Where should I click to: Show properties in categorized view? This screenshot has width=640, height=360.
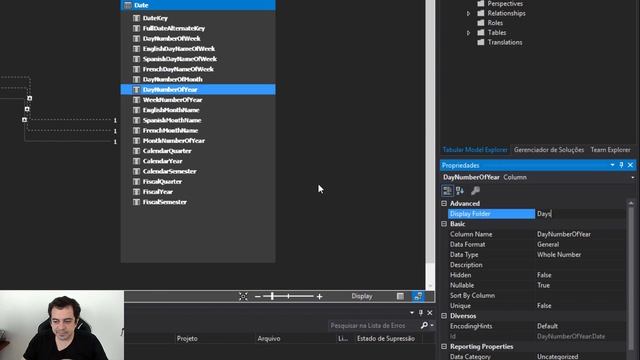point(447,191)
